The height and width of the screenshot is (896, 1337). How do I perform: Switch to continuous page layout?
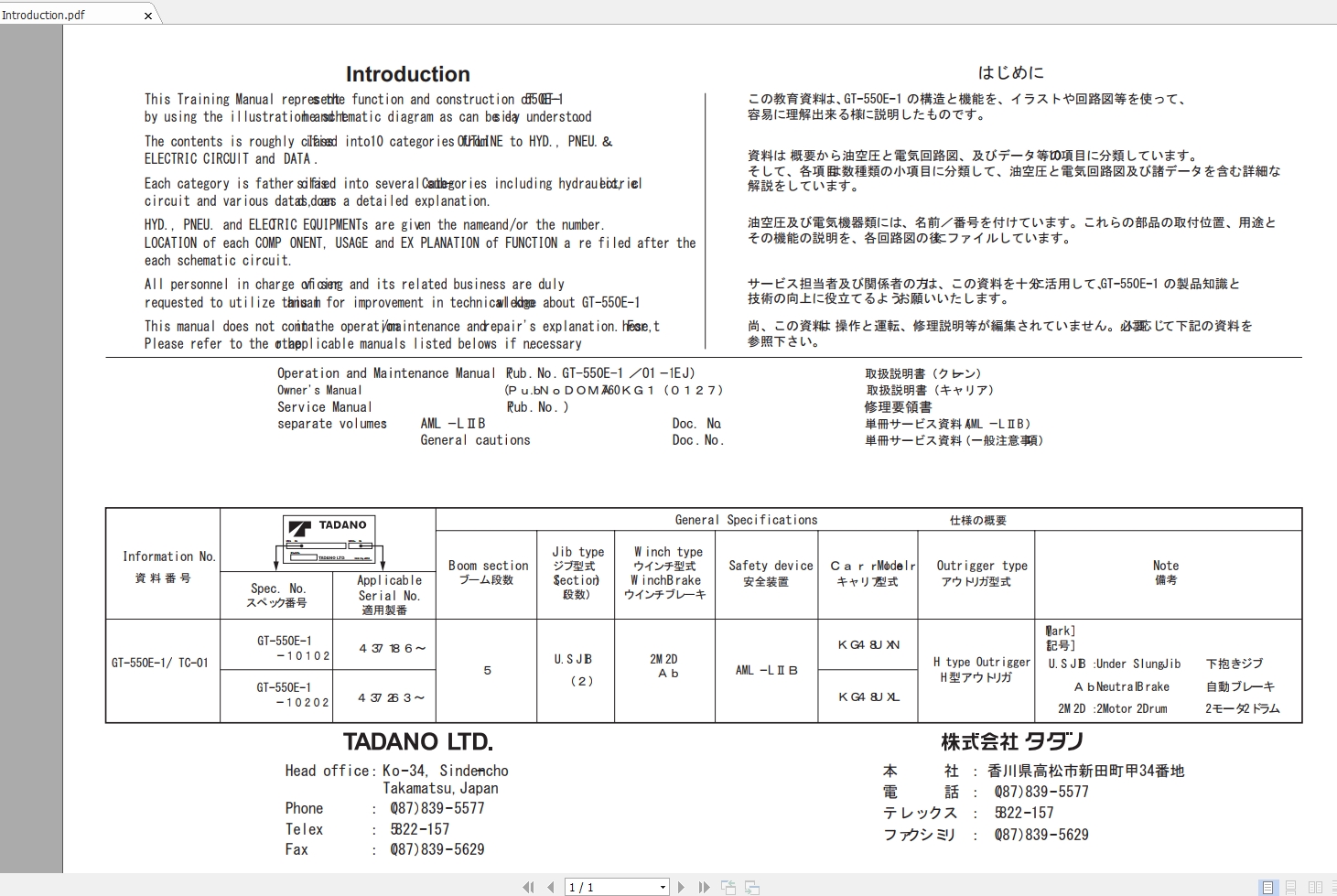pyautogui.click(x=1290, y=887)
